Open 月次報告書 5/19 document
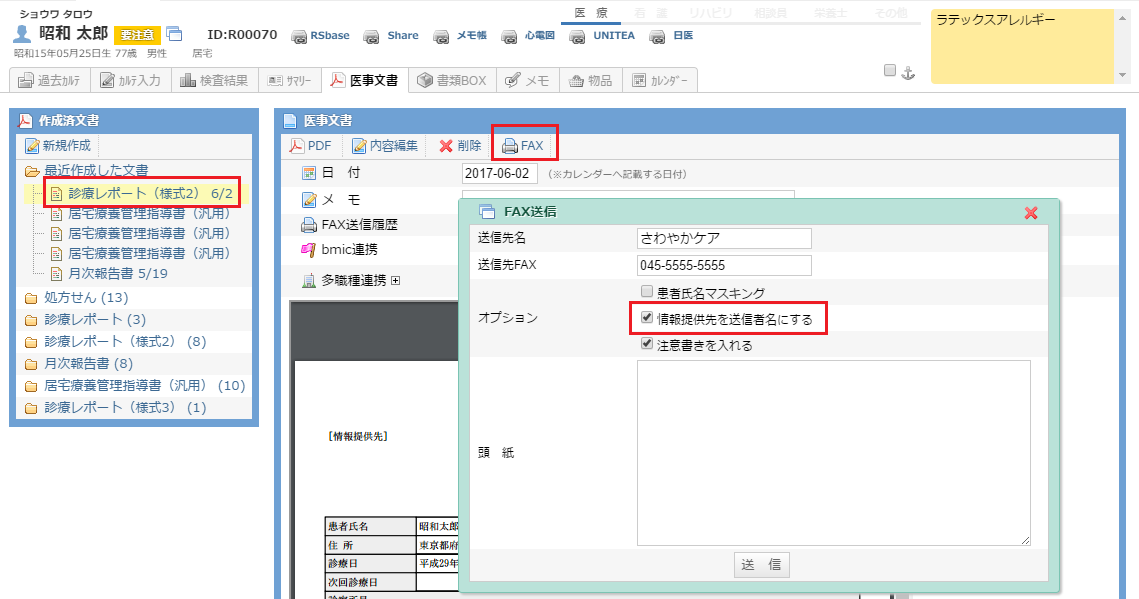Viewport: 1139px width, 599px height. (x=110, y=274)
